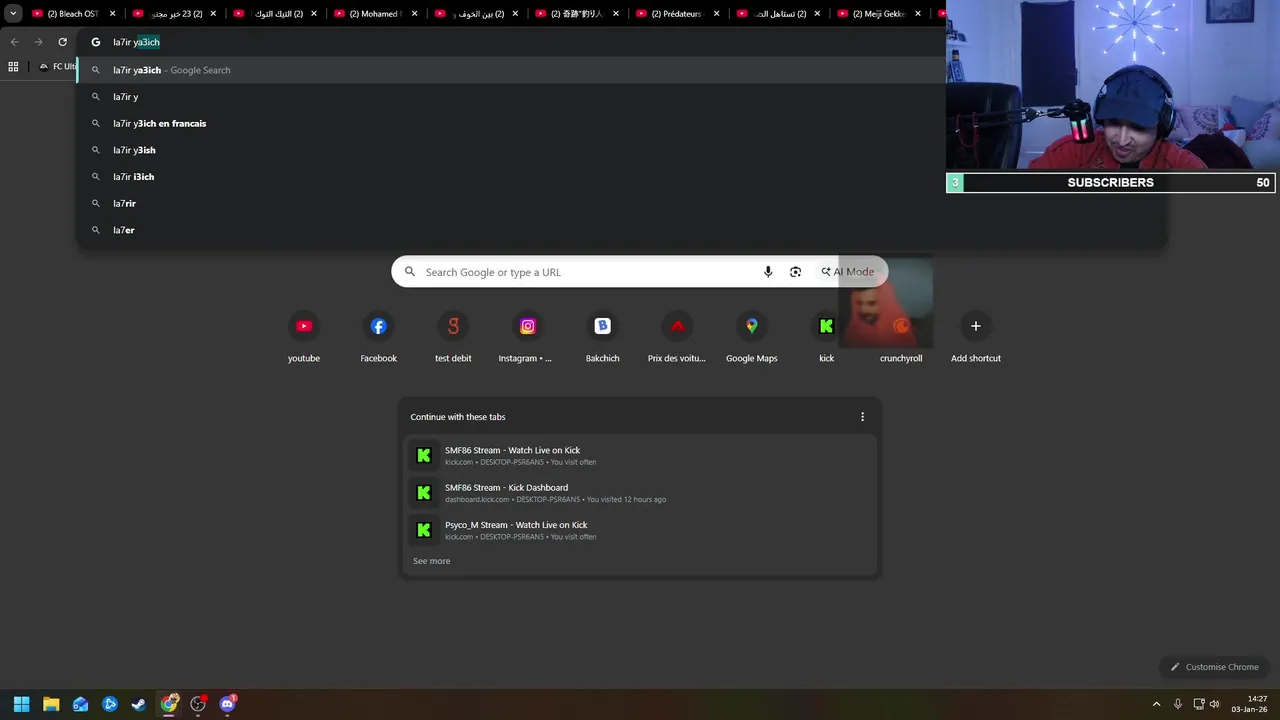The width and height of the screenshot is (1280, 720).
Task: Open the Windows Start menu
Action: (x=21, y=704)
